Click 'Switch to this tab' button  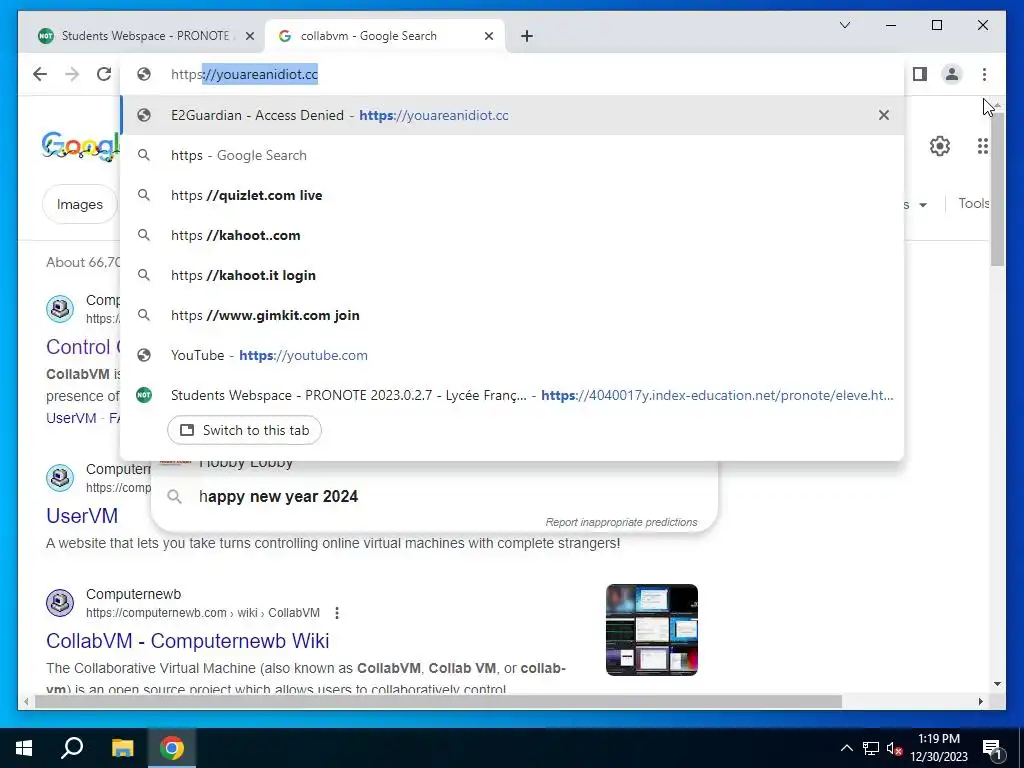click(x=244, y=430)
